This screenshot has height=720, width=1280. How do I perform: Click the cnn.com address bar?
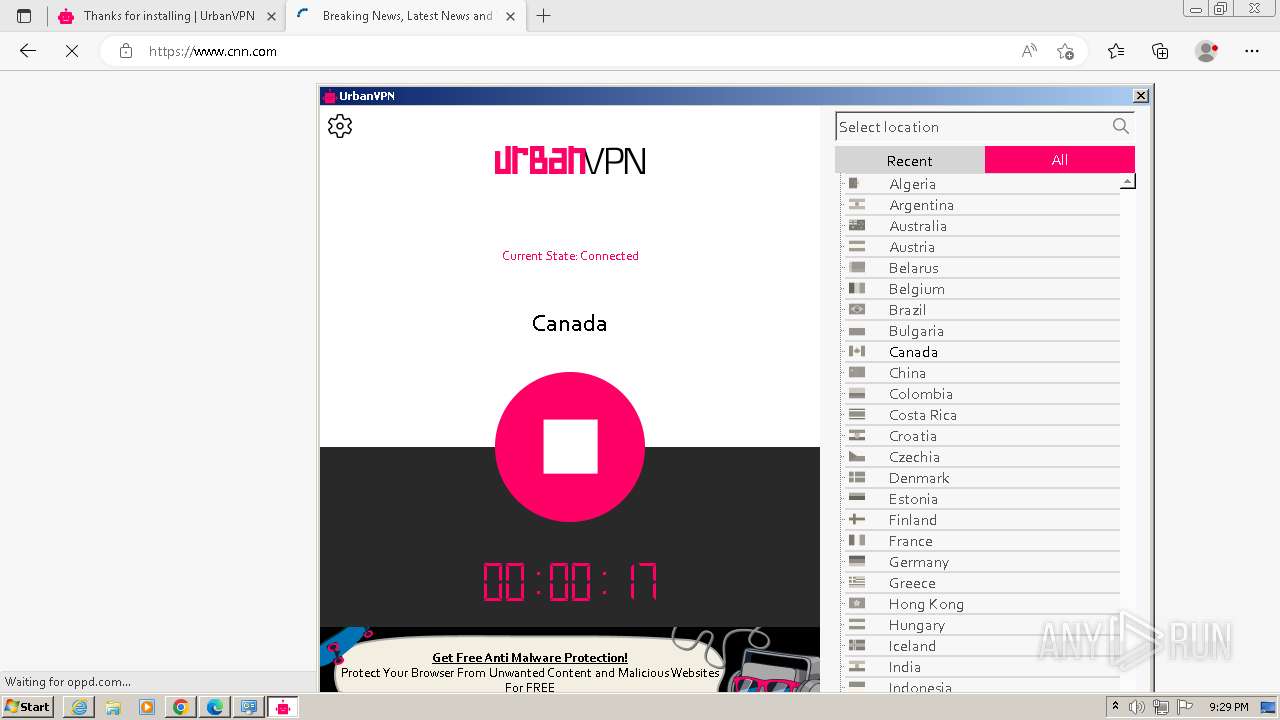point(580,51)
